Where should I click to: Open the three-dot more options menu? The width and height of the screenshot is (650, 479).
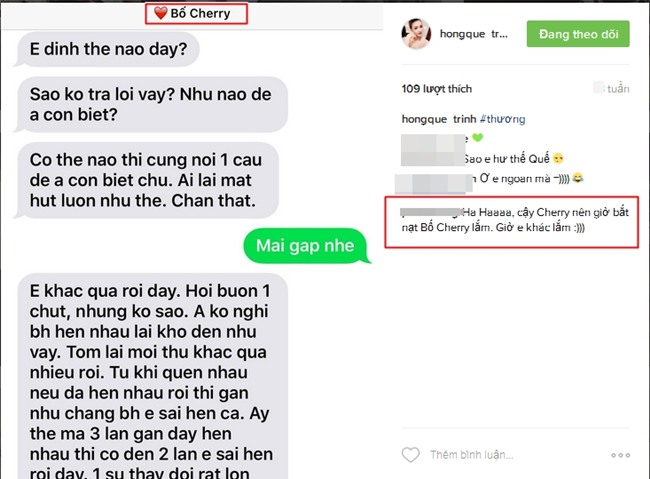[620, 455]
